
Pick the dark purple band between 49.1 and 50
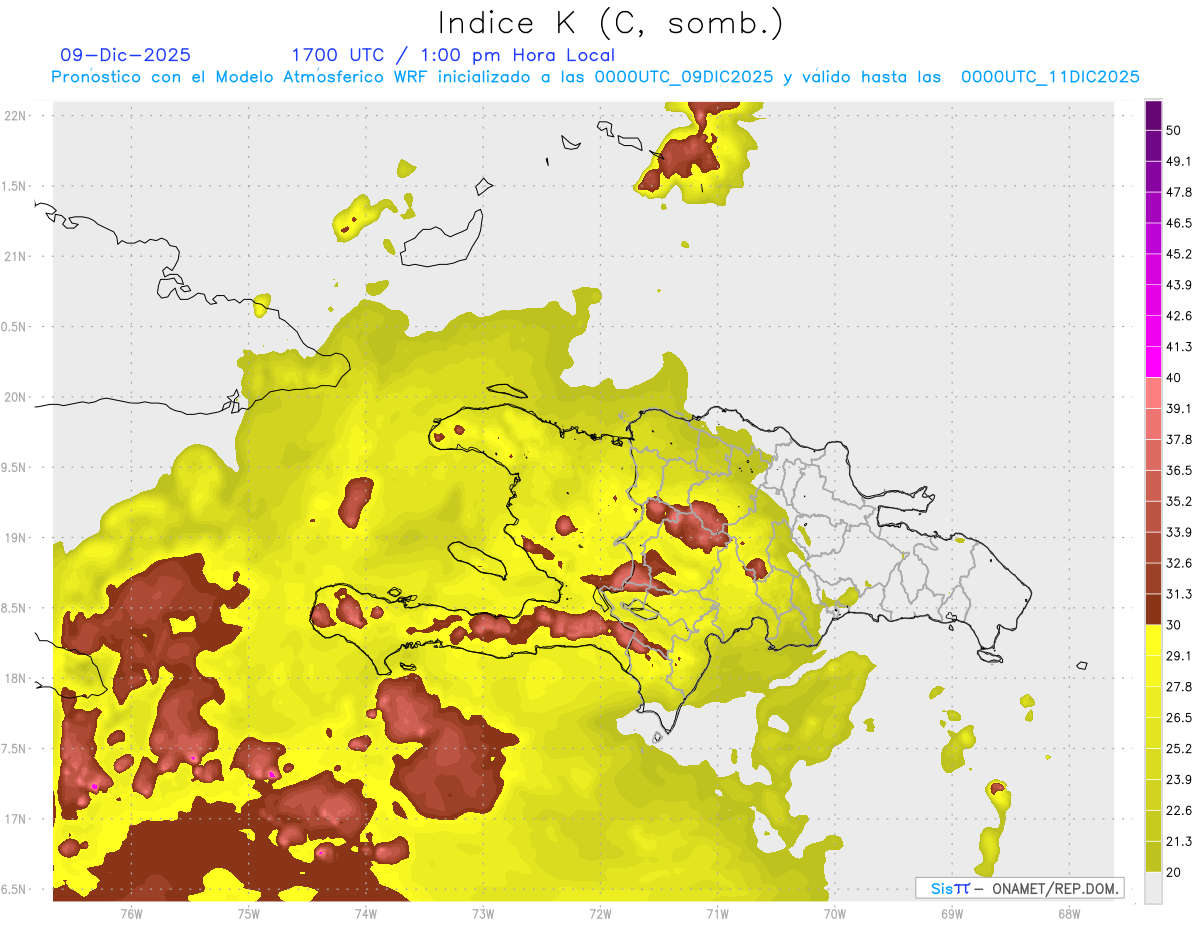tap(1153, 146)
